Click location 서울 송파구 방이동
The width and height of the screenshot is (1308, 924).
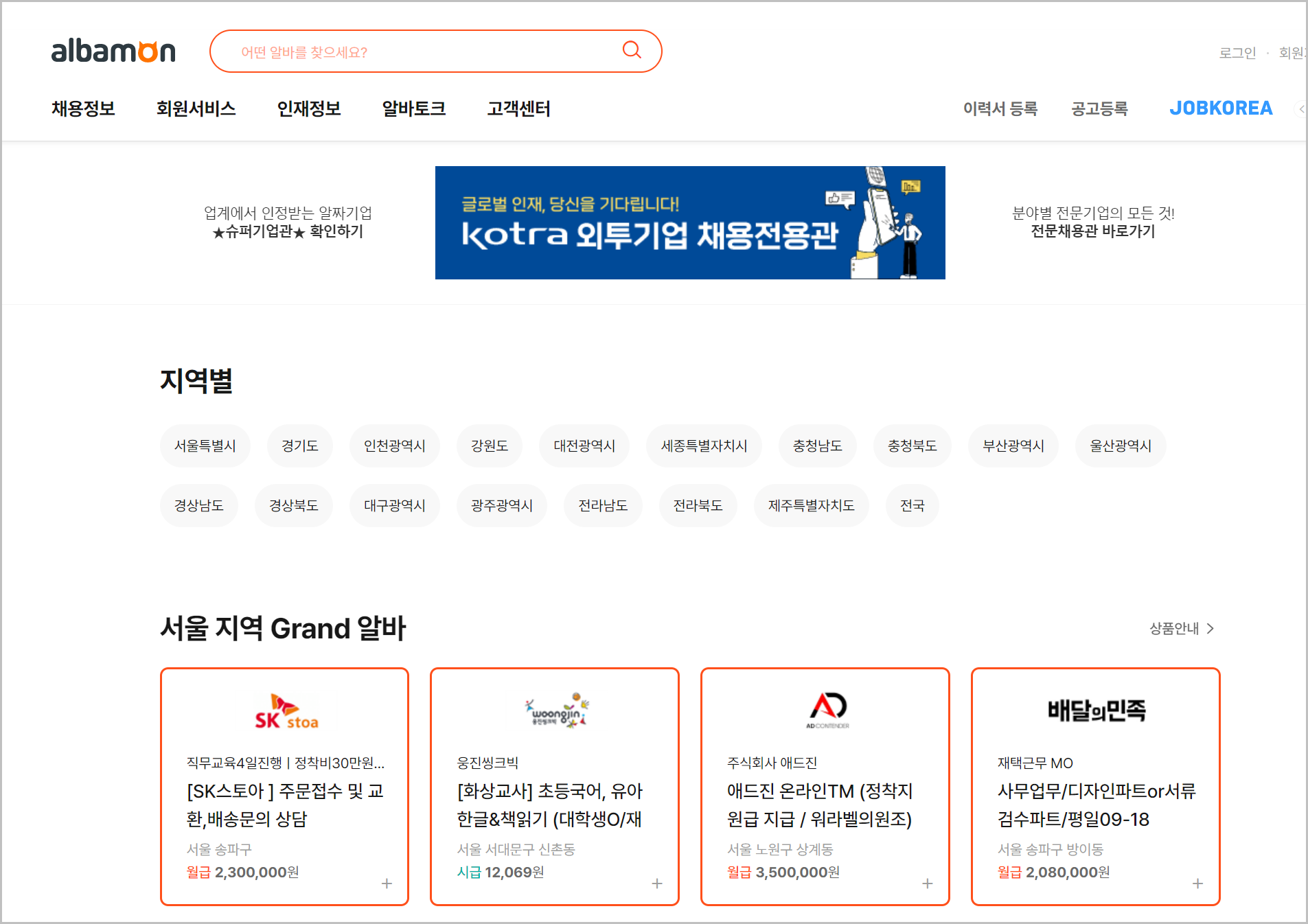[x=1051, y=849]
